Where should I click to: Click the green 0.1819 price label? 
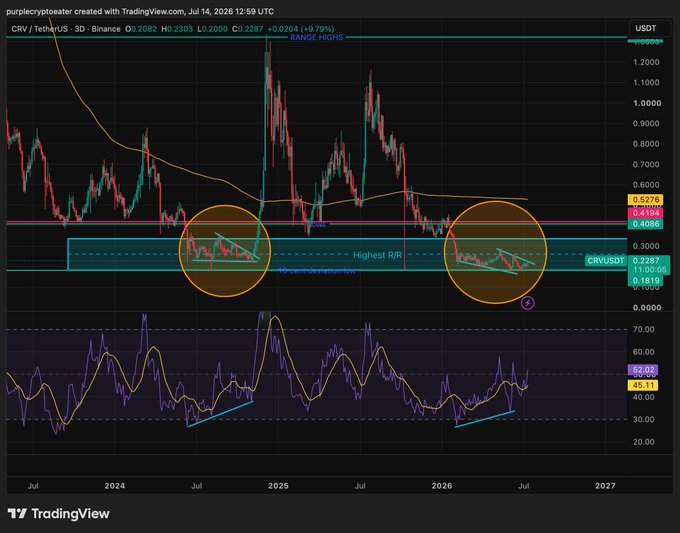pos(645,281)
